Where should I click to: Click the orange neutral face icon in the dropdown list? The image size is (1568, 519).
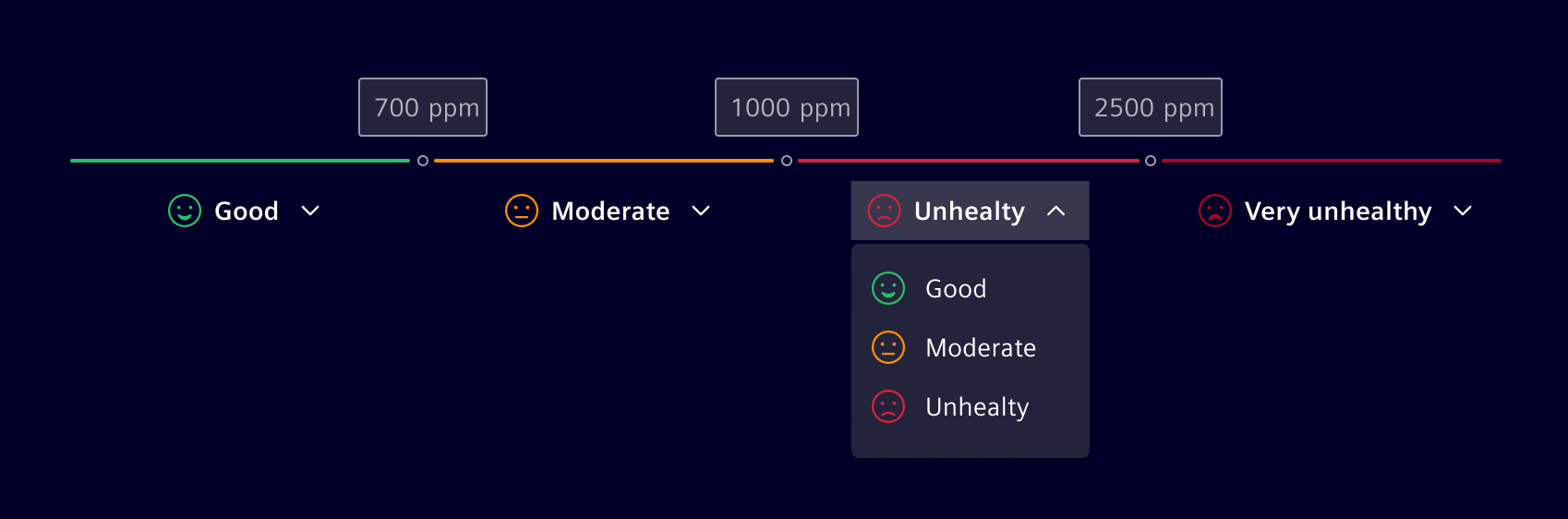point(888,347)
